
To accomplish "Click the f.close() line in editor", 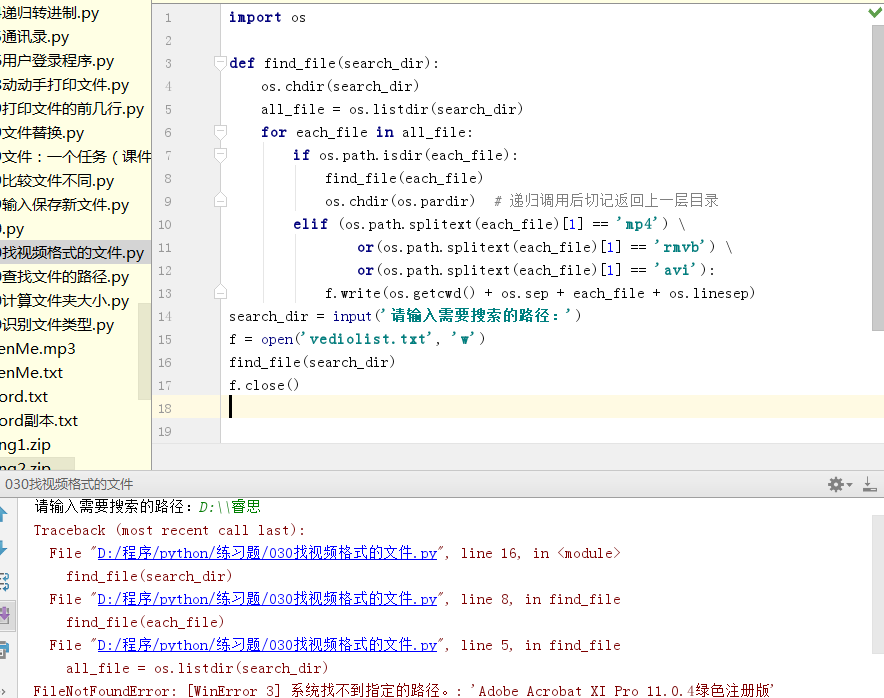I will 264,385.
